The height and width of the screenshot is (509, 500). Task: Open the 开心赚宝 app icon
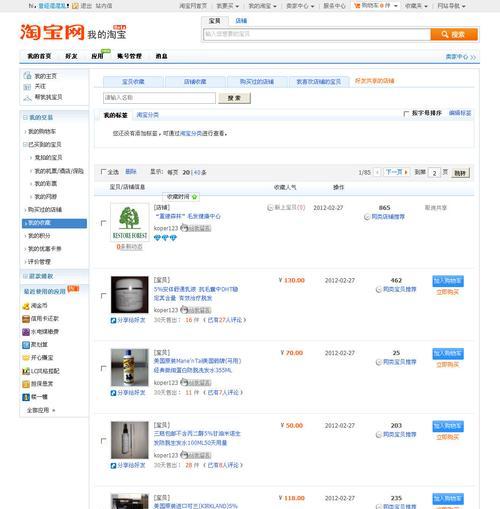pyautogui.click(x=26, y=358)
